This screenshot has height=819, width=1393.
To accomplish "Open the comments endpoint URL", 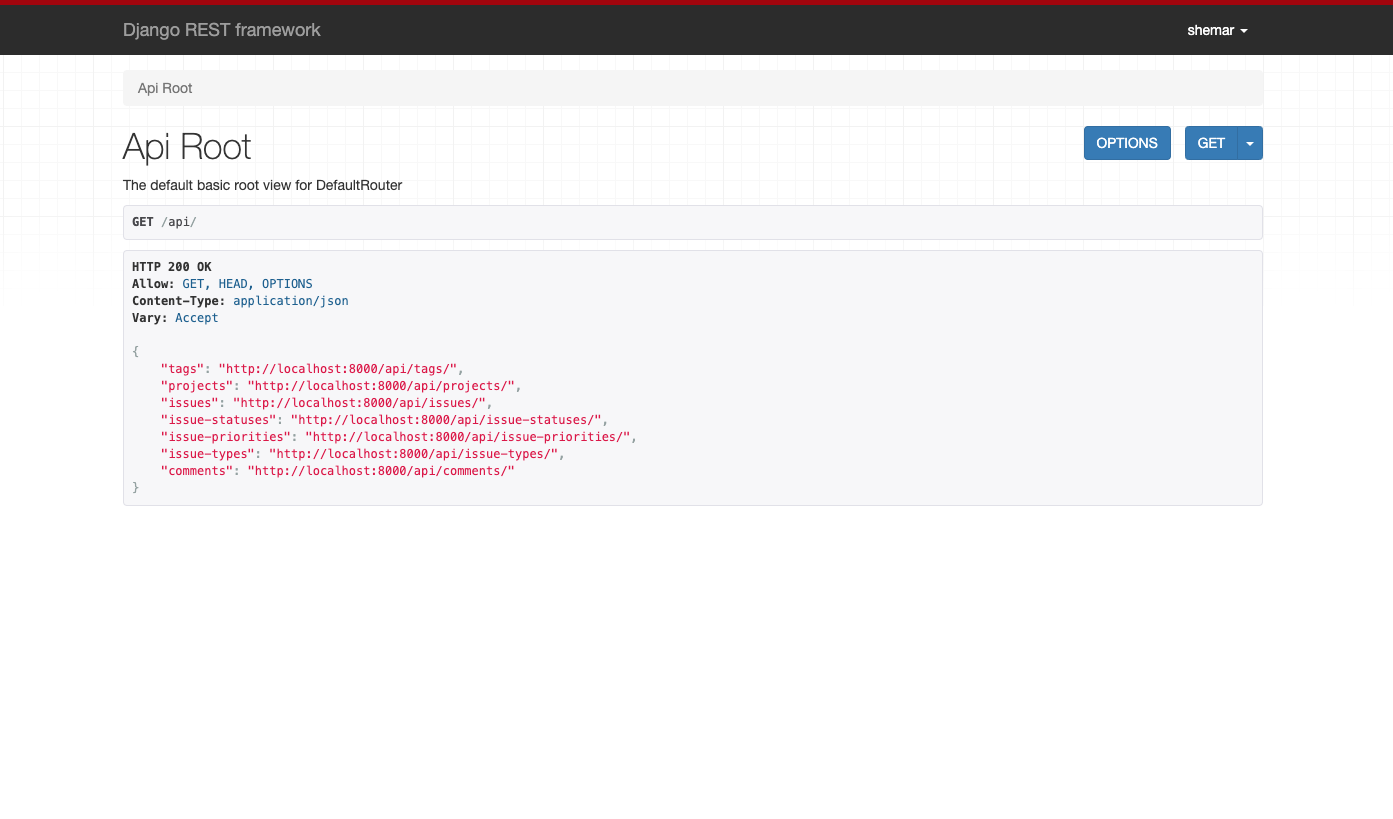I will coord(380,470).
